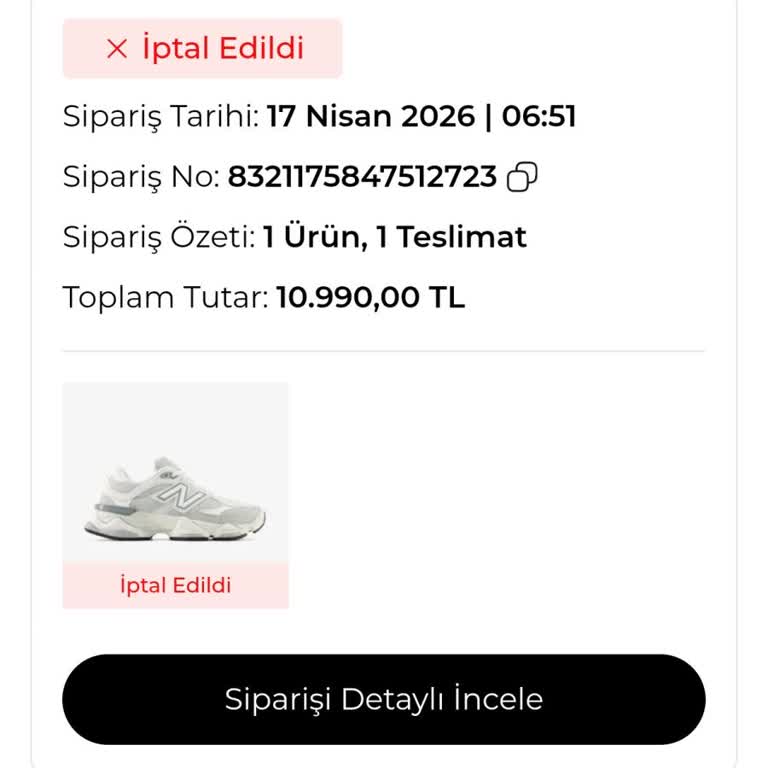Image resolution: width=768 pixels, height=768 pixels.
Task: Click the divider line above product image
Action: click(x=384, y=351)
